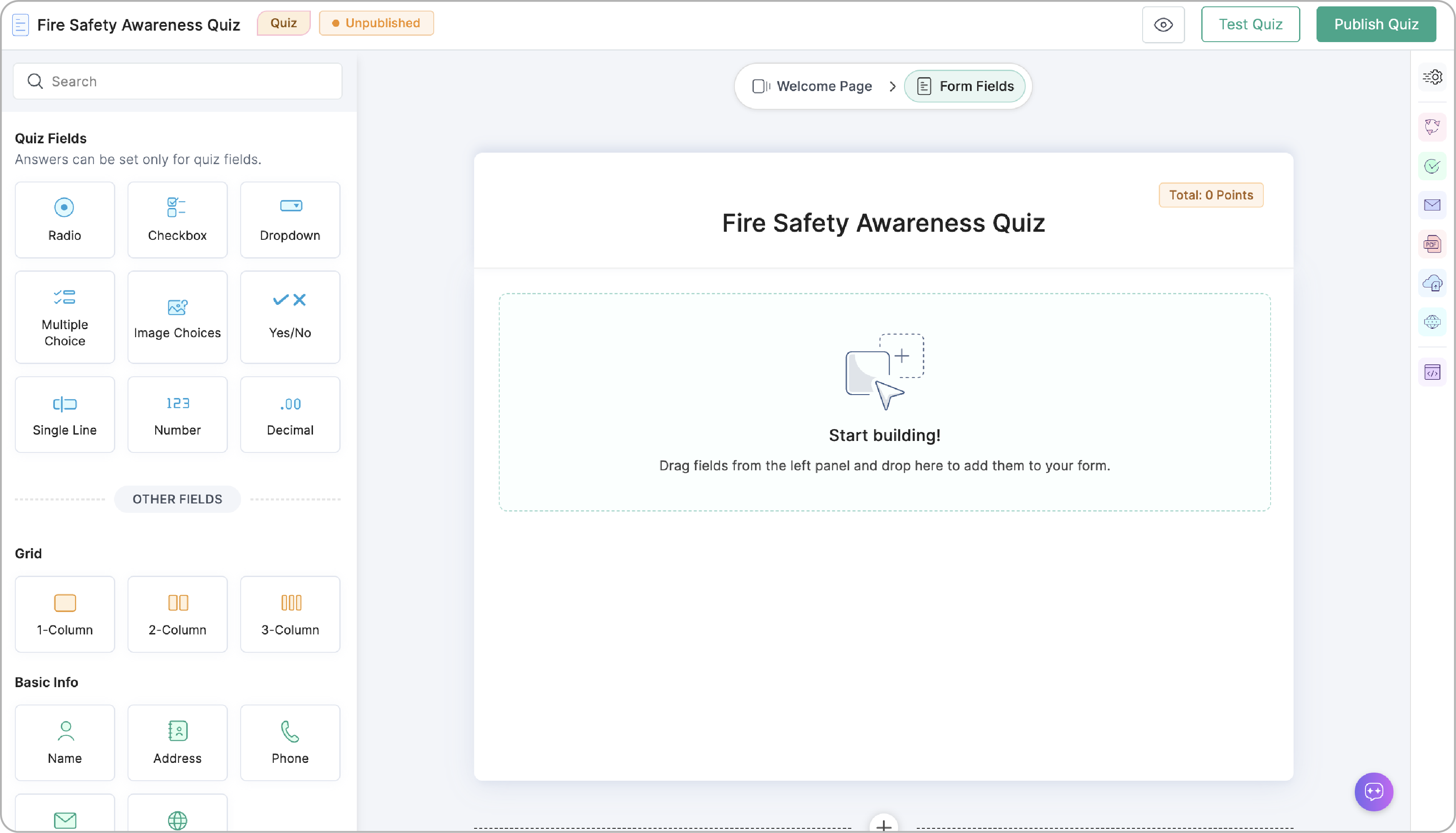Click the Publish Quiz button
This screenshot has height=833, width=1456.
[1376, 25]
